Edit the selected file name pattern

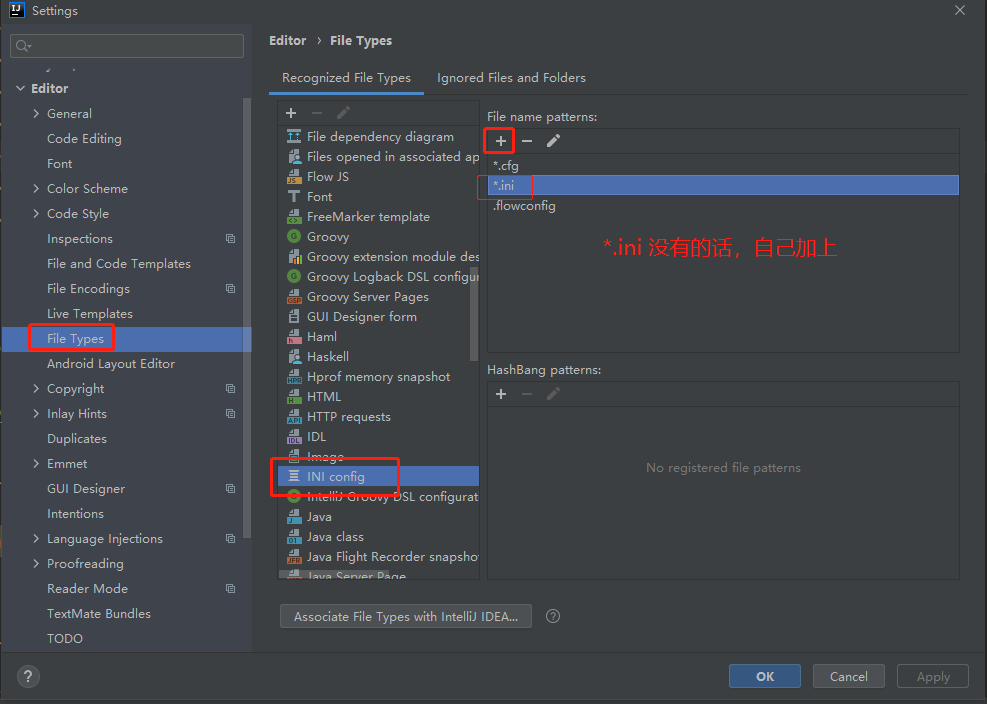click(553, 141)
